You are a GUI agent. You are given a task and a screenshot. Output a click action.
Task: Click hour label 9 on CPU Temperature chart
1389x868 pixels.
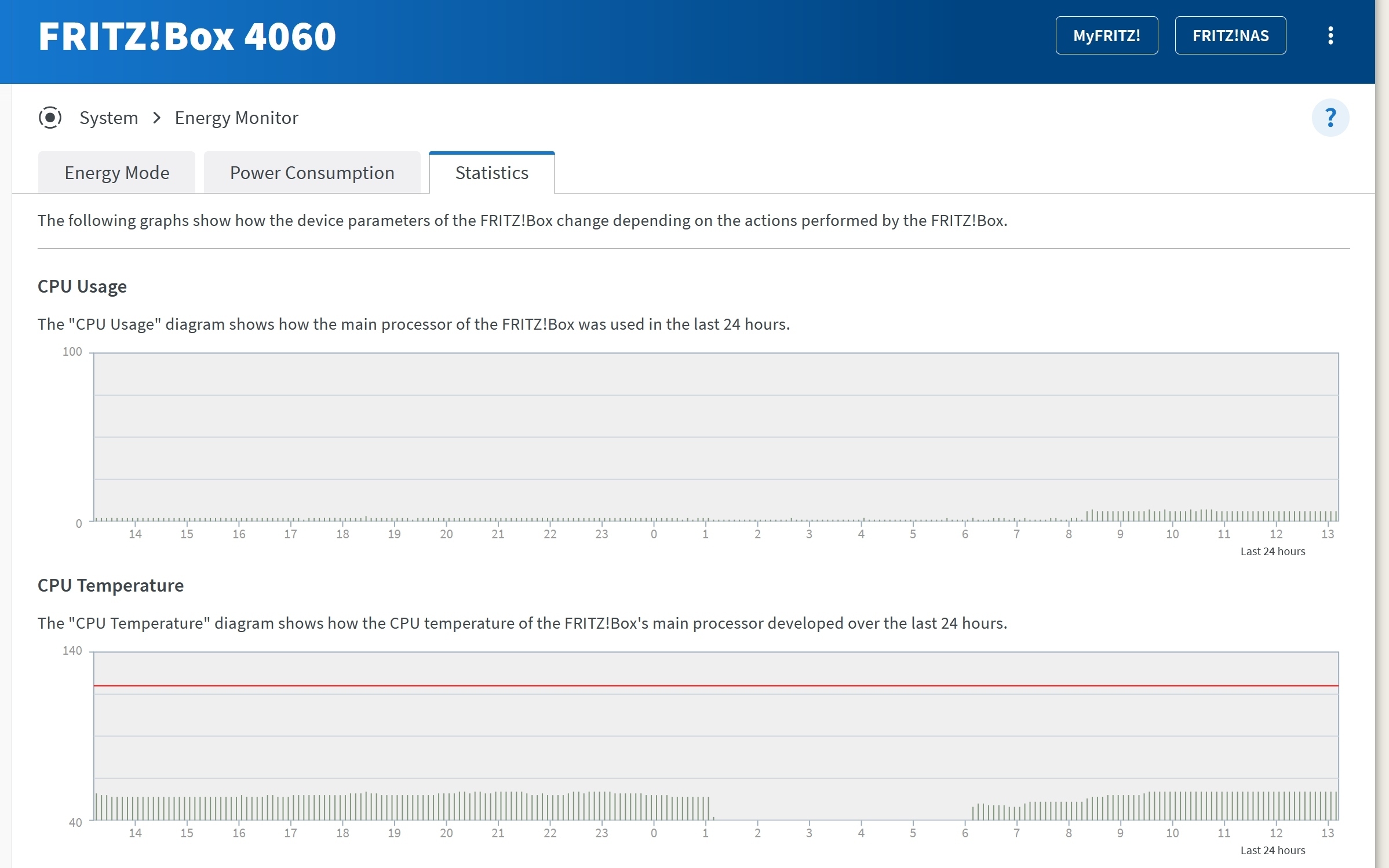(x=1120, y=833)
